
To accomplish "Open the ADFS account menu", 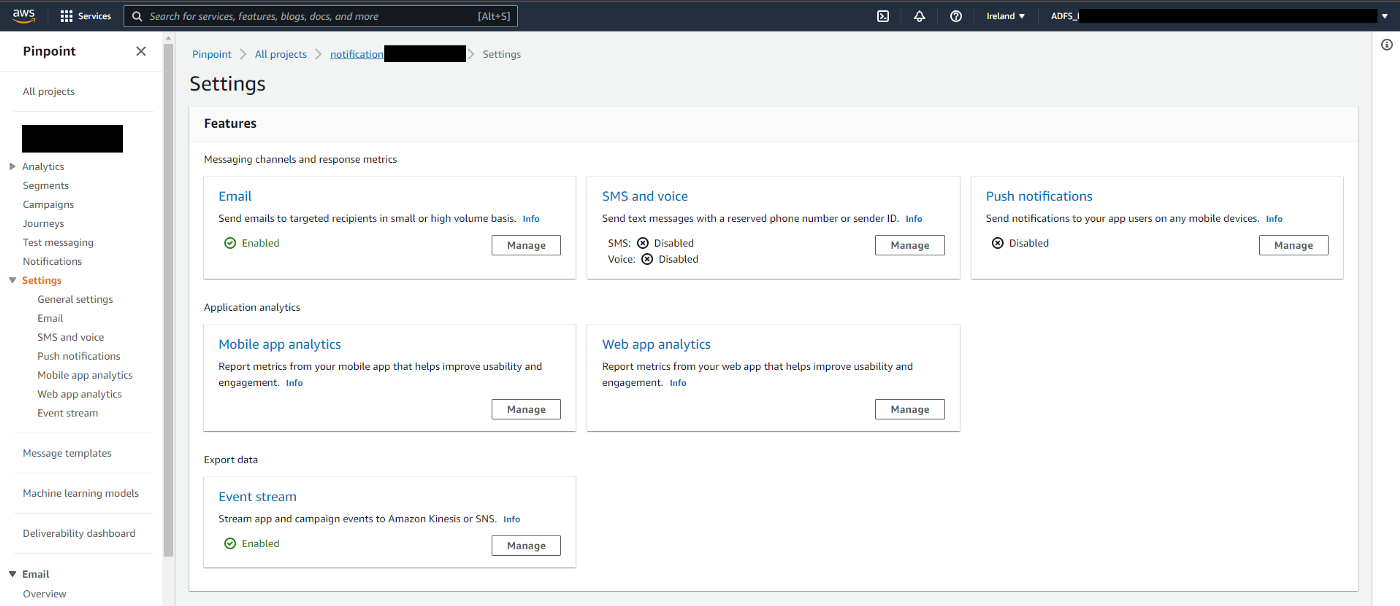I will tap(1065, 16).
